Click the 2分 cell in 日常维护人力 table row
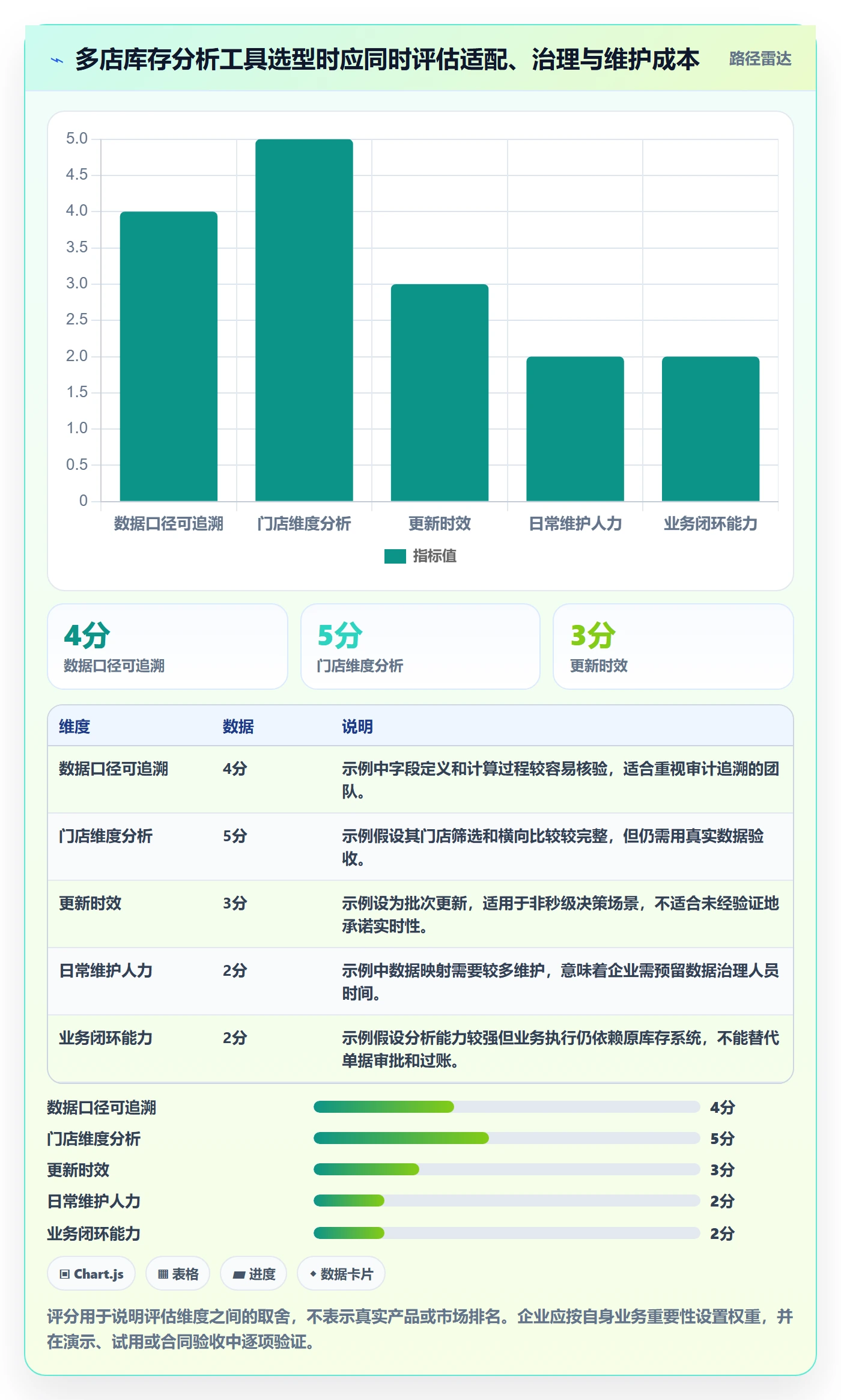 tap(235, 970)
